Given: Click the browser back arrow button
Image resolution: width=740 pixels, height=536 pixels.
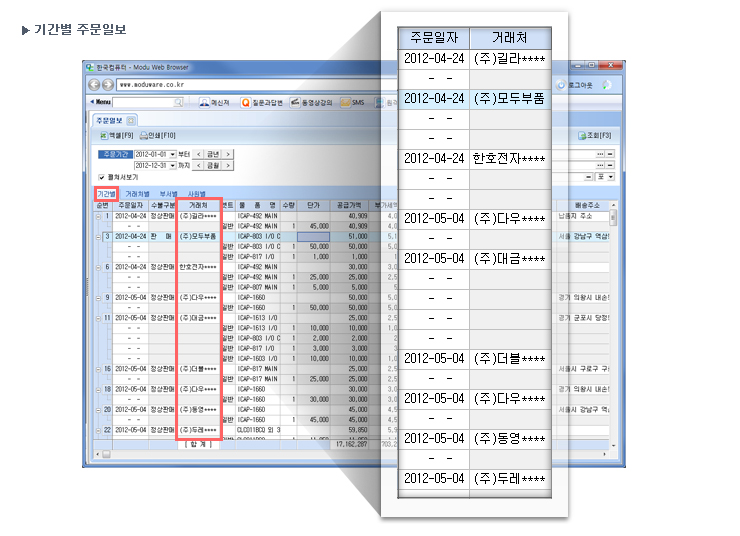Looking at the screenshot, I should [95, 85].
